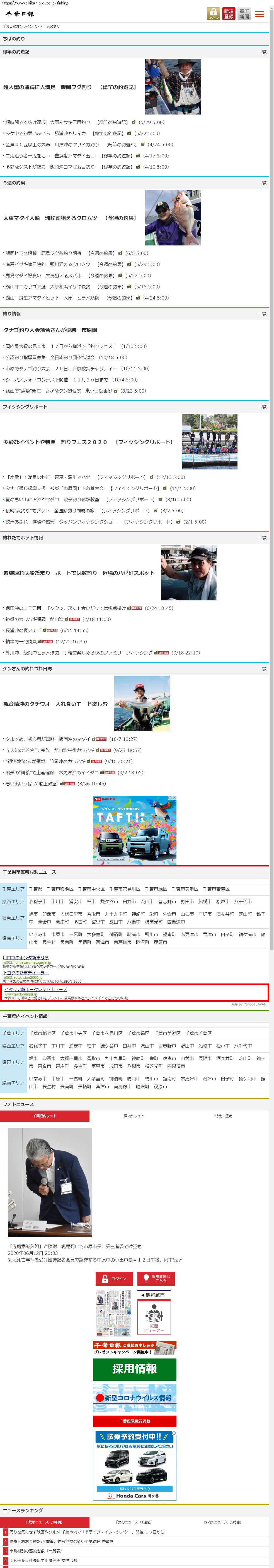Open the hamburger menu in the header
This screenshot has width=274, height=1568.
pos(260,14)
